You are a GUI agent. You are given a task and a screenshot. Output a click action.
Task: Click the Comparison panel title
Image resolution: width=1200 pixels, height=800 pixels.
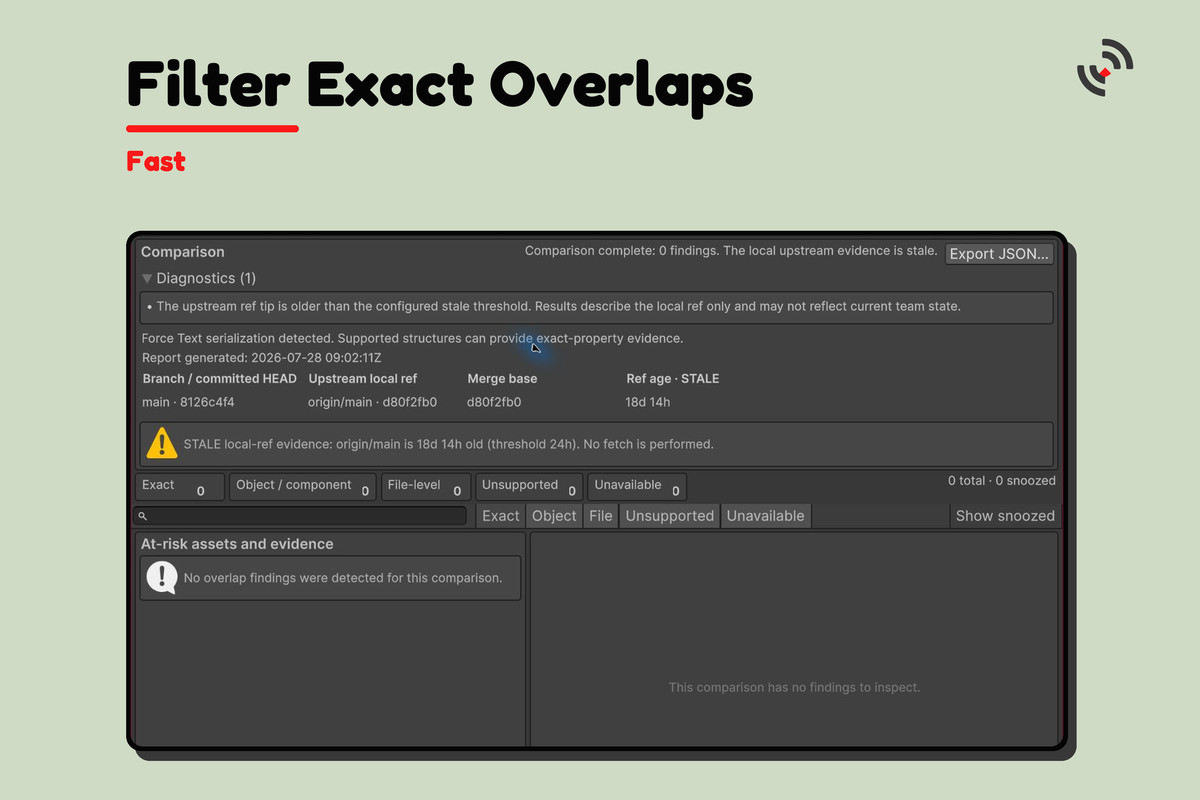point(183,252)
